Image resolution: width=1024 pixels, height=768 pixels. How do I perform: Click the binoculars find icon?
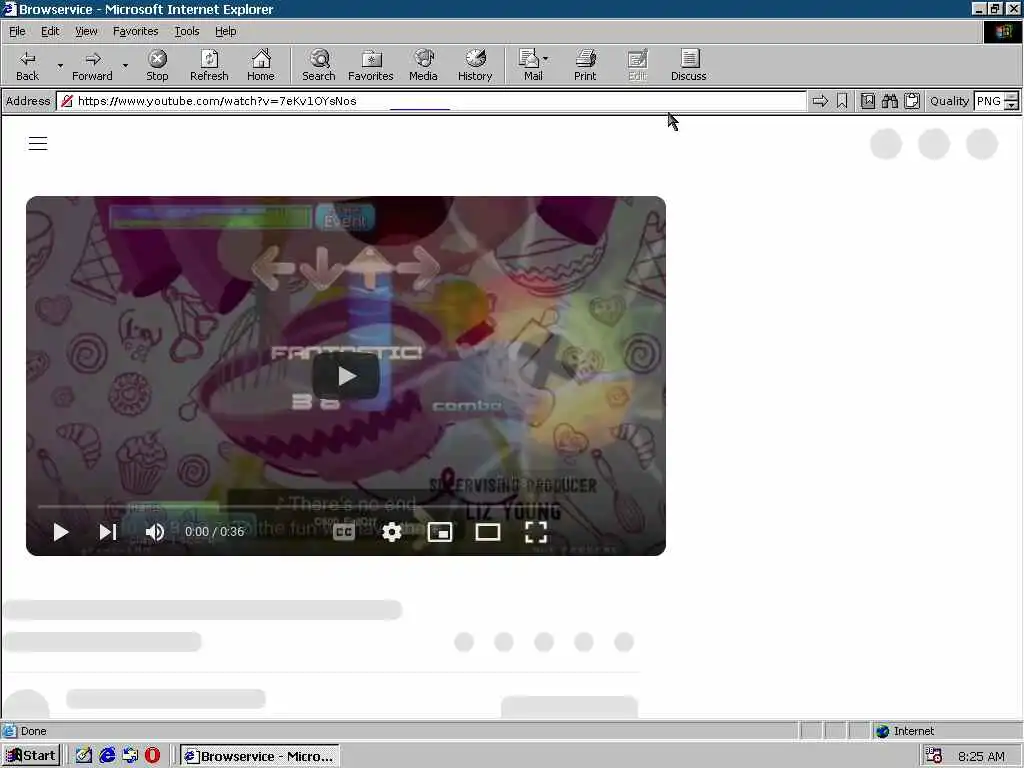point(889,101)
